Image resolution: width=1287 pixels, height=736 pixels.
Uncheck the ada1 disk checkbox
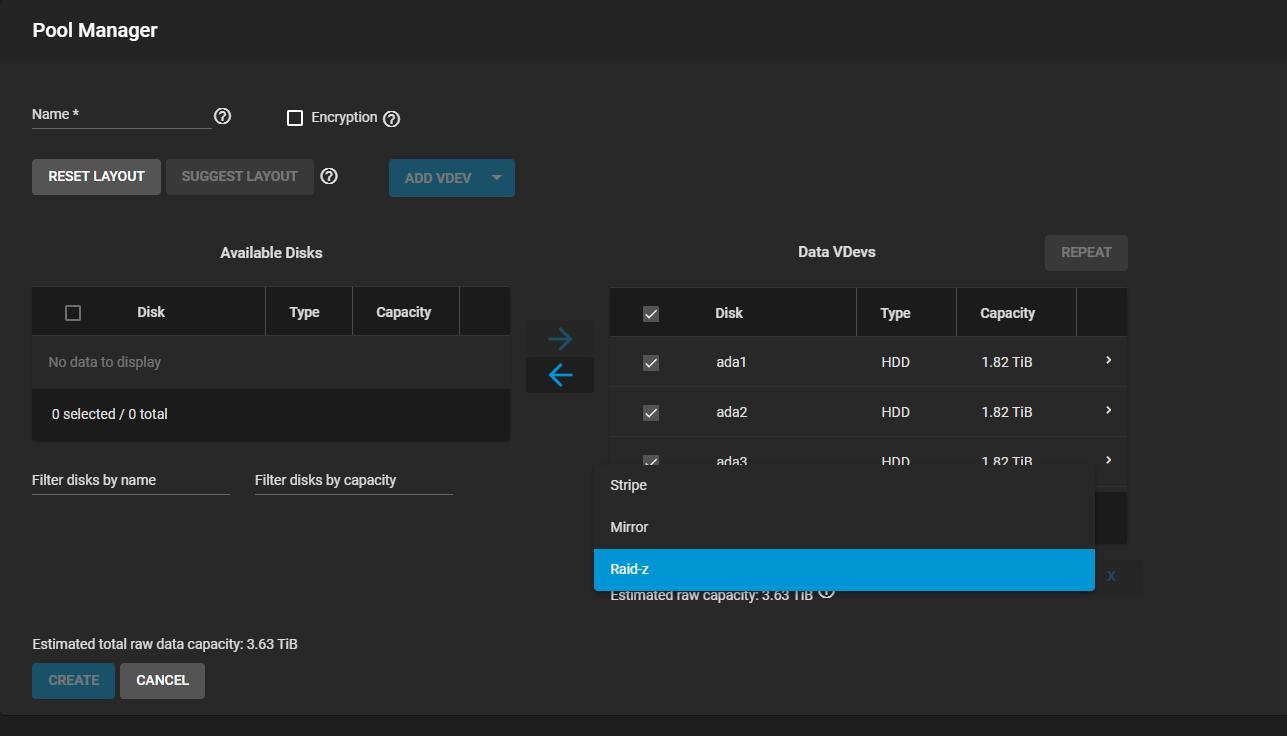pyautogui.click(x=651, y=363)
